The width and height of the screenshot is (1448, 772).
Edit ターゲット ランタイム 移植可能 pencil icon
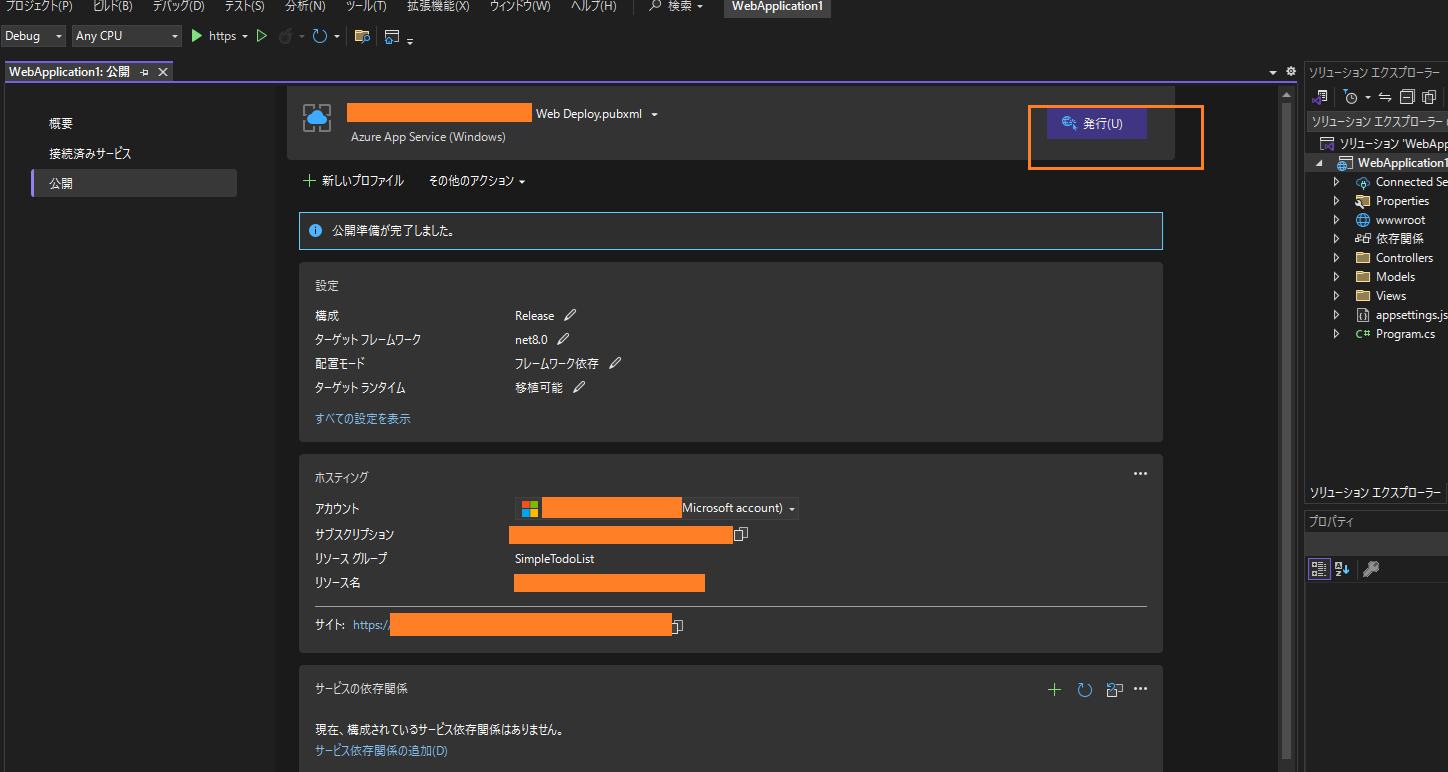(x=578, y=387)
